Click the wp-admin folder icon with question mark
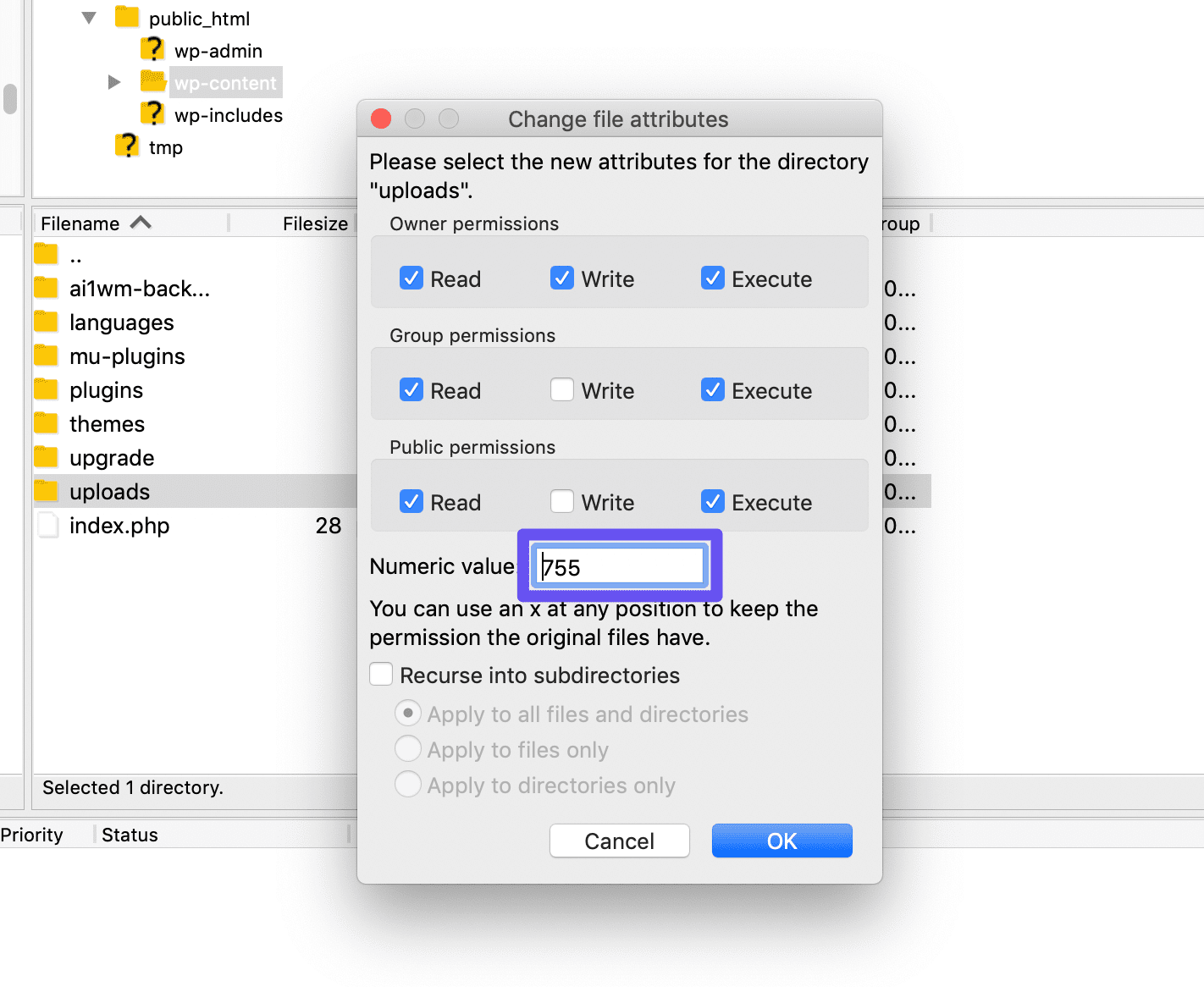 (153, 49)
